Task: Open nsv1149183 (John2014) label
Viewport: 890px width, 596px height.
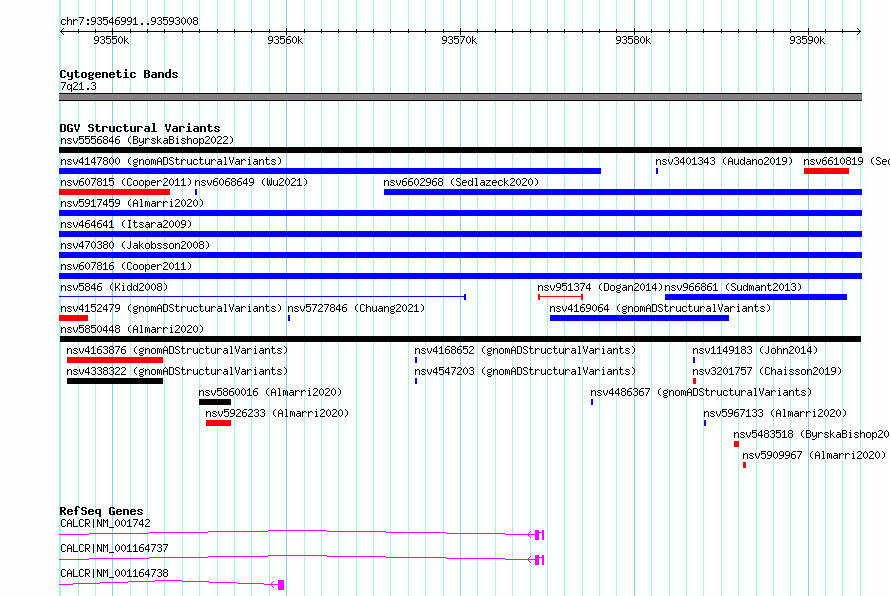Action: point(755,350)
